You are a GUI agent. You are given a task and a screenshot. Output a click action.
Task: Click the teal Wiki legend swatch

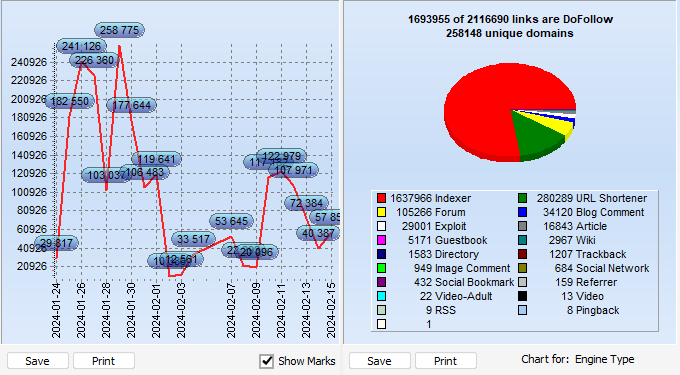click(x=523, y=240)
